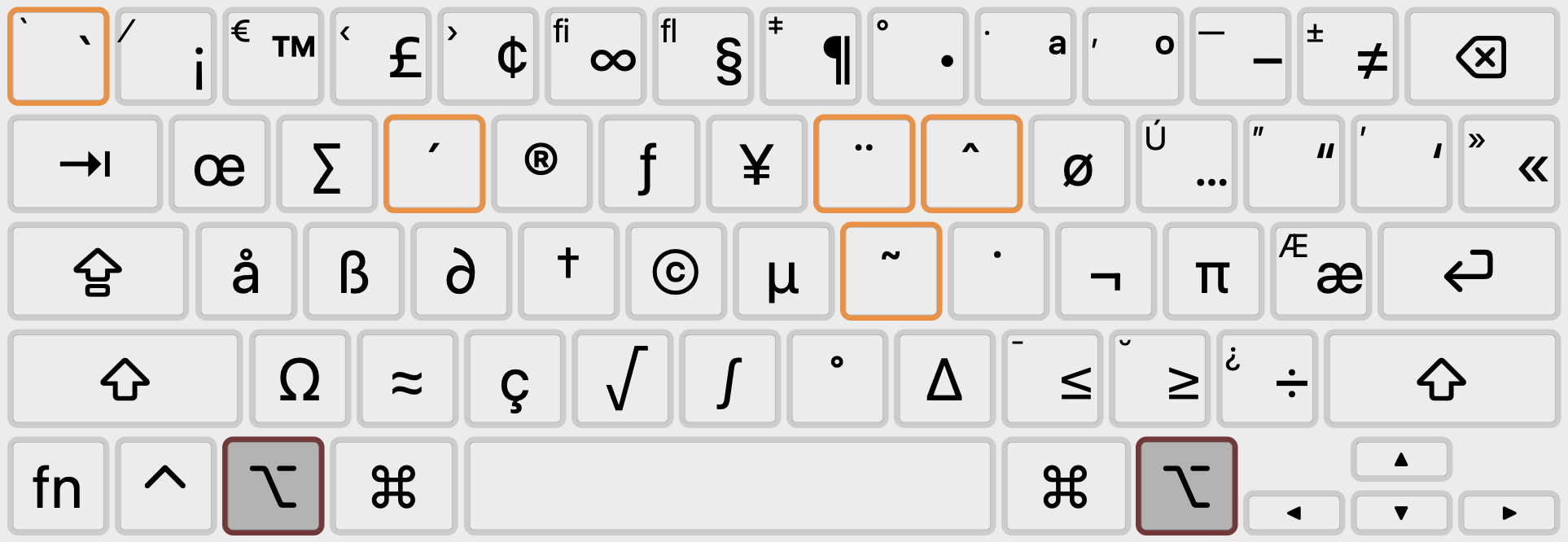The height and width of the screenshot is (542, 1568).
Task: Click the right option key
Action: coord(1187,487)
